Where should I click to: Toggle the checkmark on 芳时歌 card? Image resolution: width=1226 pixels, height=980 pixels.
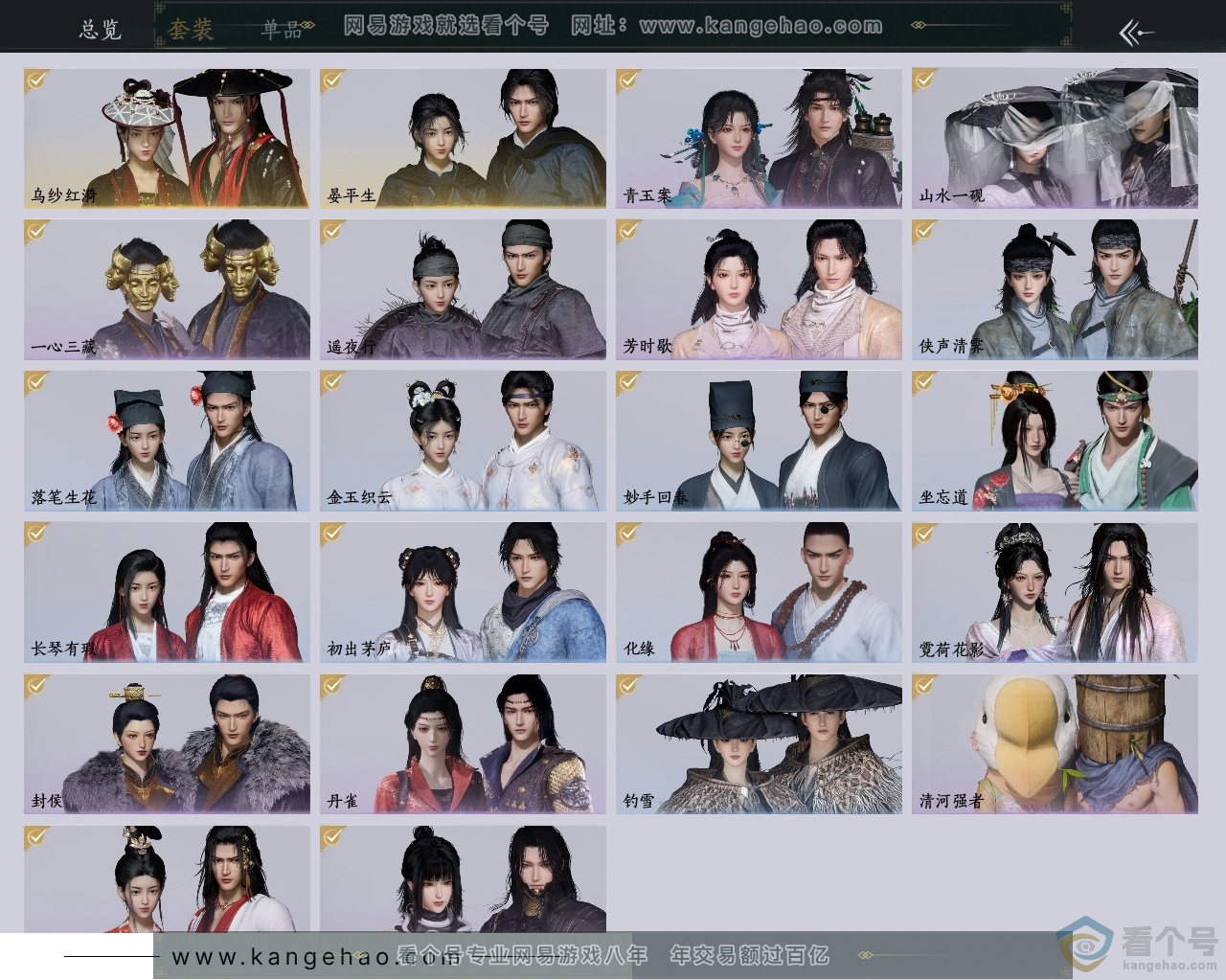click(629, 231)
